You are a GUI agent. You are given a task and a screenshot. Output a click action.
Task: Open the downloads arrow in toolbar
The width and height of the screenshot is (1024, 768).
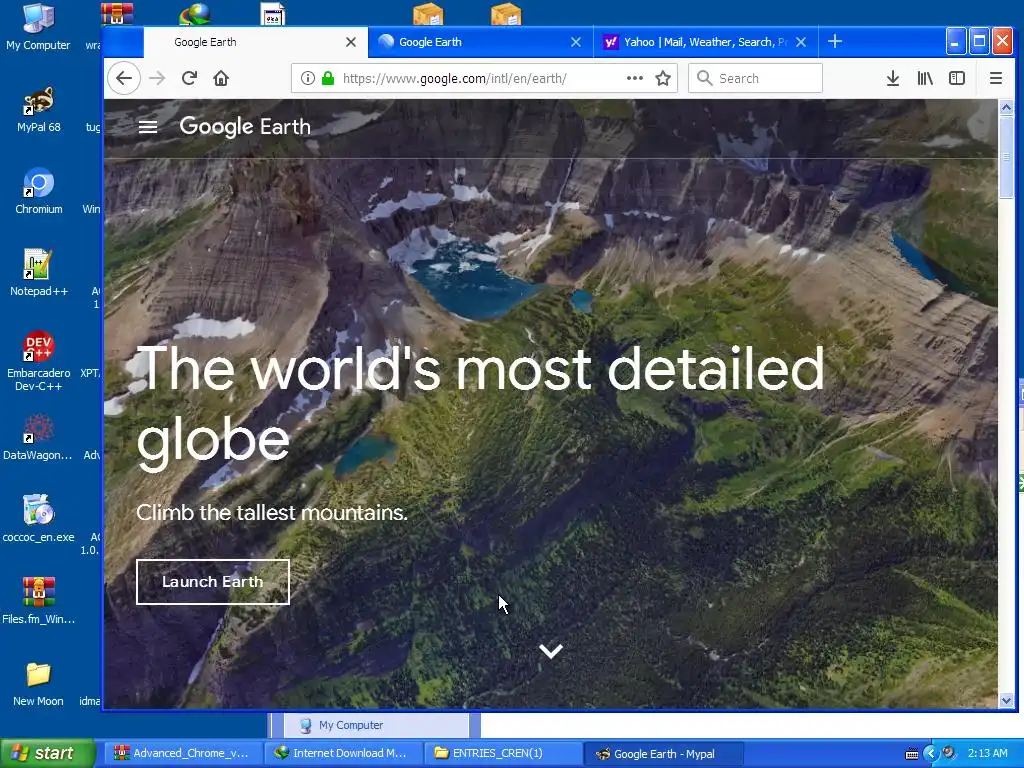[x=893, y=78]
